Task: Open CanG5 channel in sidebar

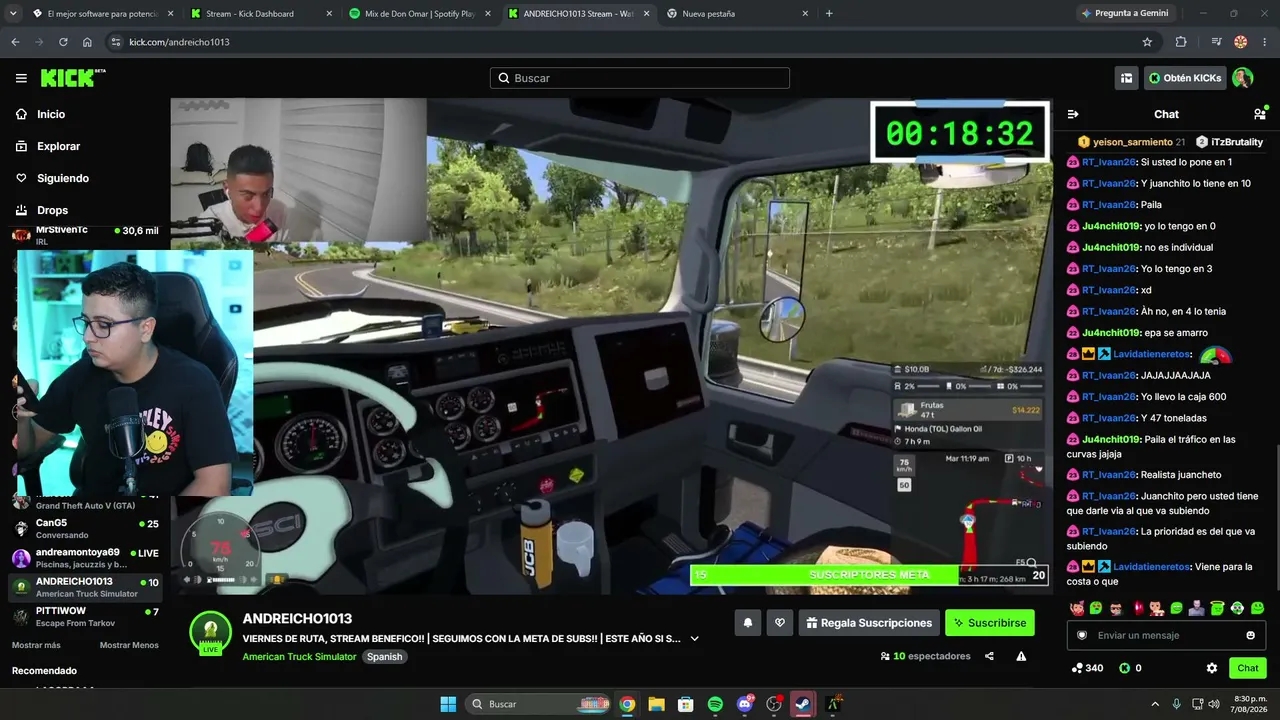Action: 85,528
